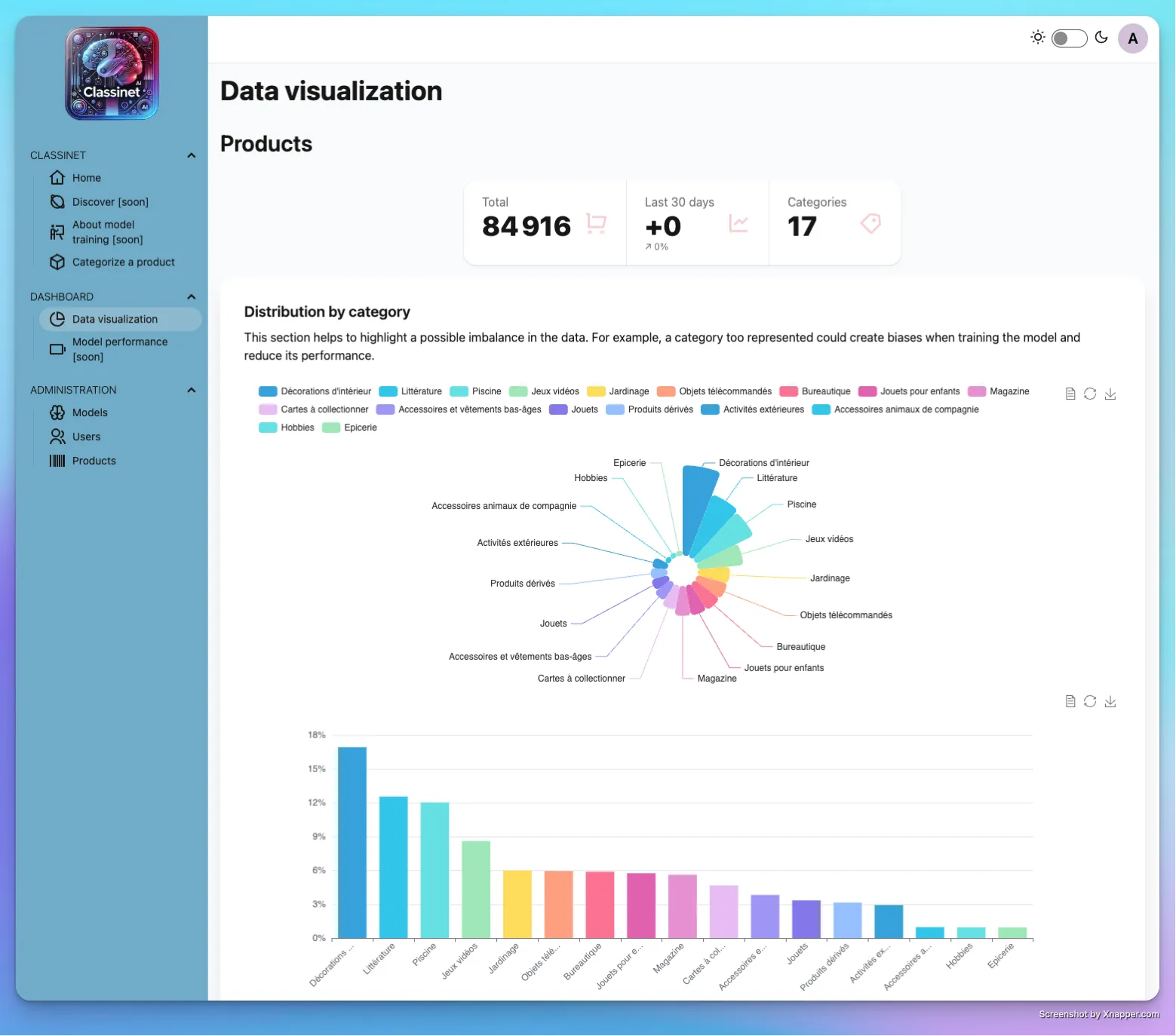Switch to Data visualization page
This screenshot has width=1176, height=1036.
114,319
